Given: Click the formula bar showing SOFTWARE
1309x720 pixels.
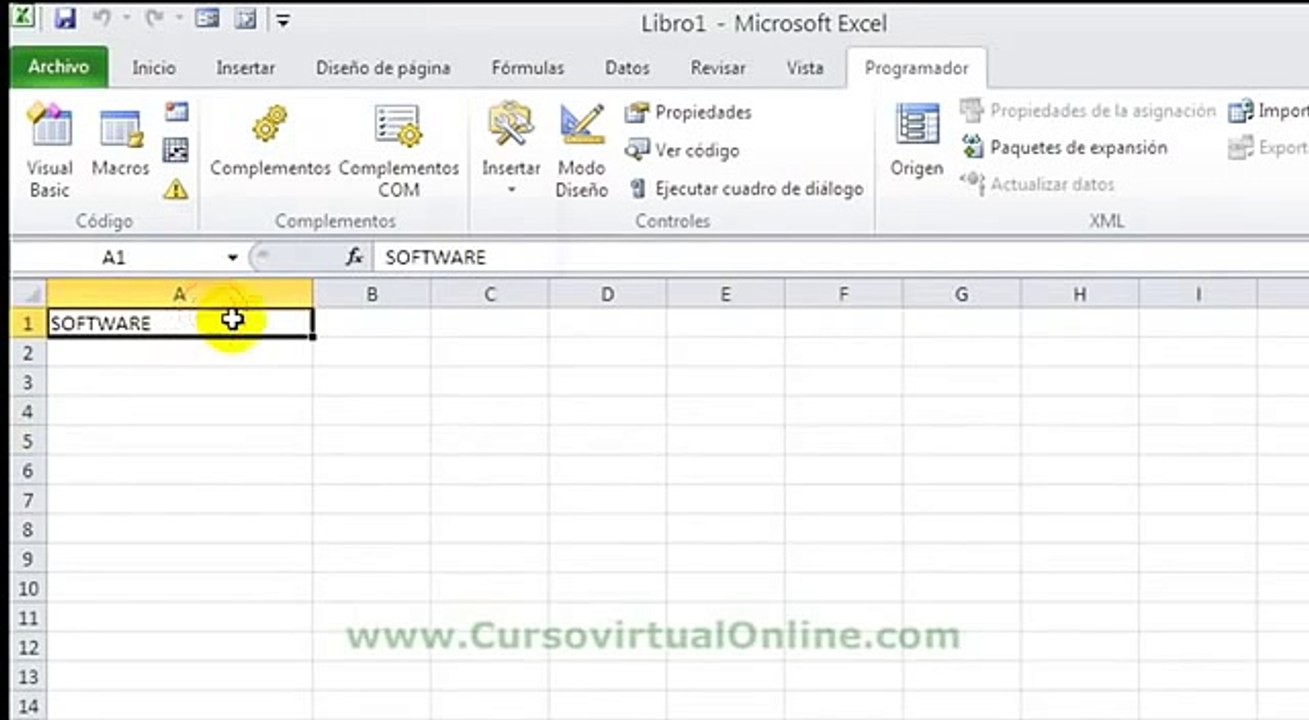Looking at the screenshot, I should (840, 258).
